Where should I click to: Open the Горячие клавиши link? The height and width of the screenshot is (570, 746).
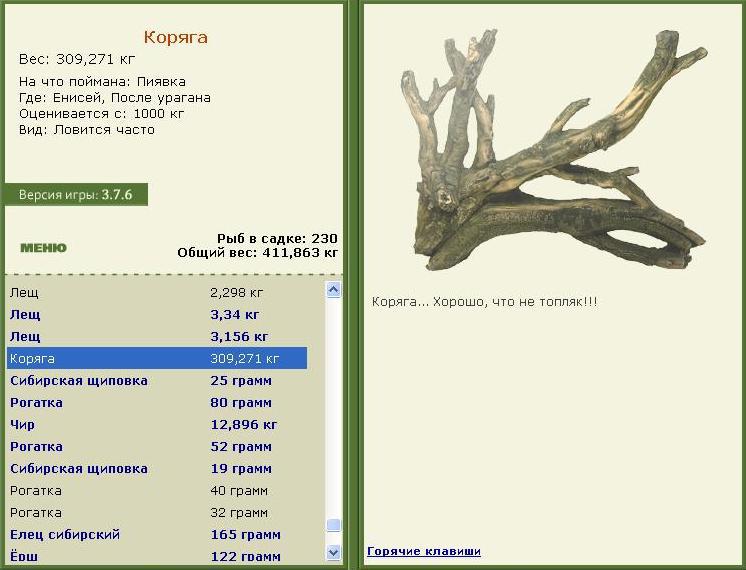tap(423, 551)
